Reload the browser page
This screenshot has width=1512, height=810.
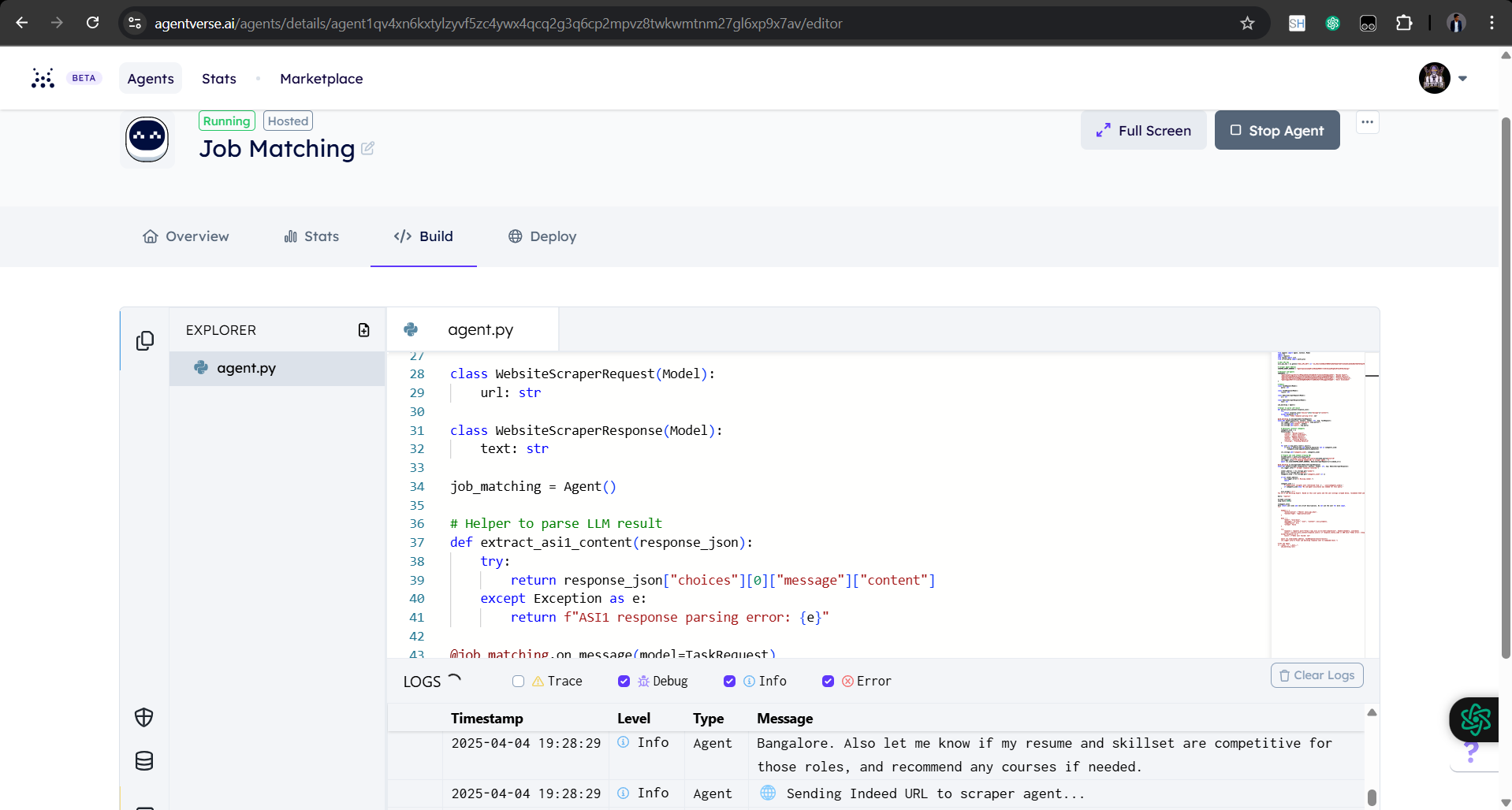click(x=93, y=23)
